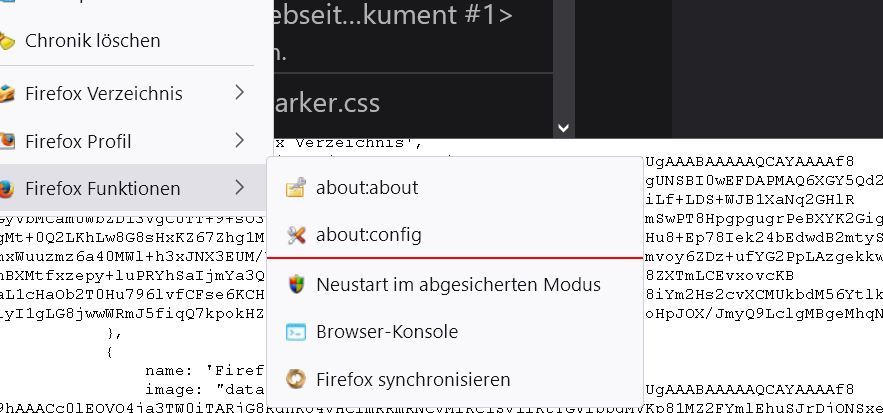Viewport: 883px width, 413px height.
Task: Click the about:config tools icon
Action: tap(295, 236)
